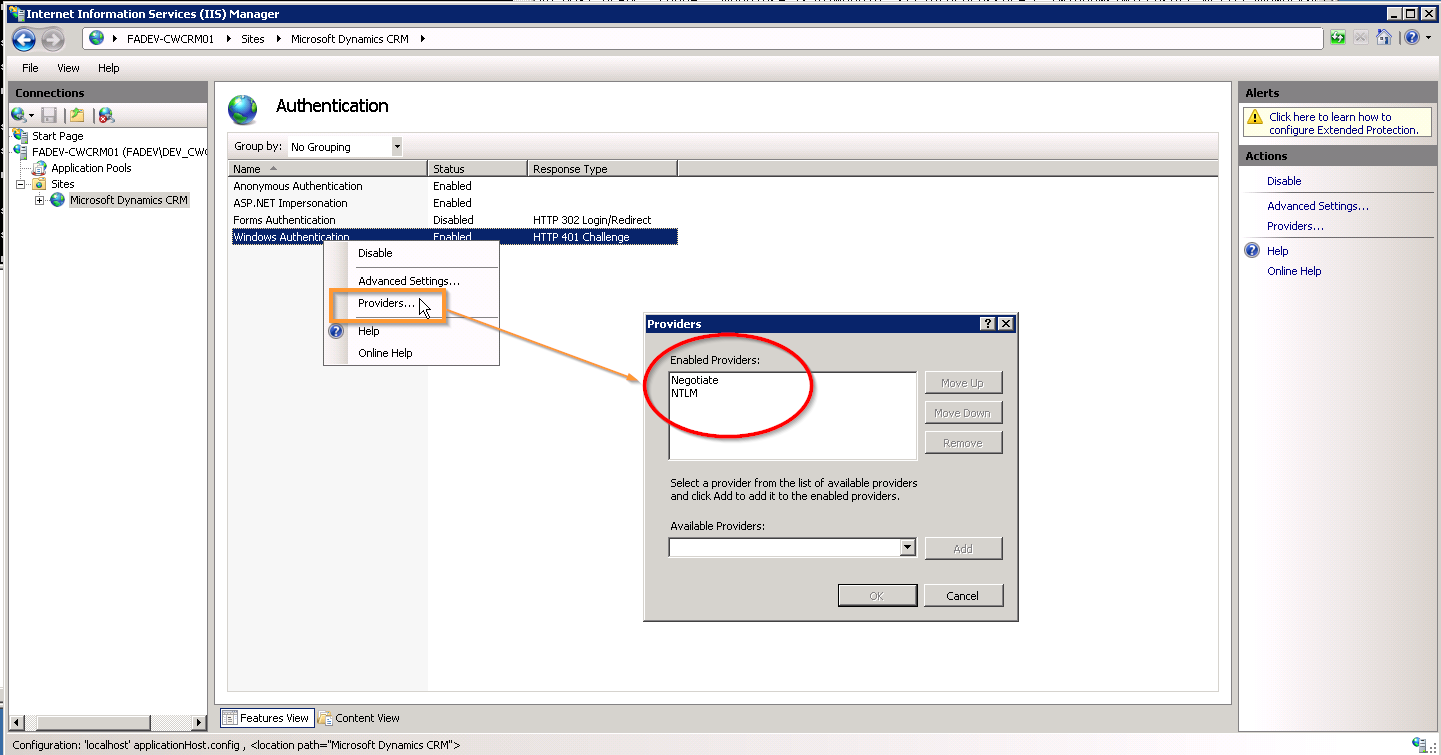Click Move Up button in Providers
The width and height of the screenshot is (1441, 755).
coord(963,383)
